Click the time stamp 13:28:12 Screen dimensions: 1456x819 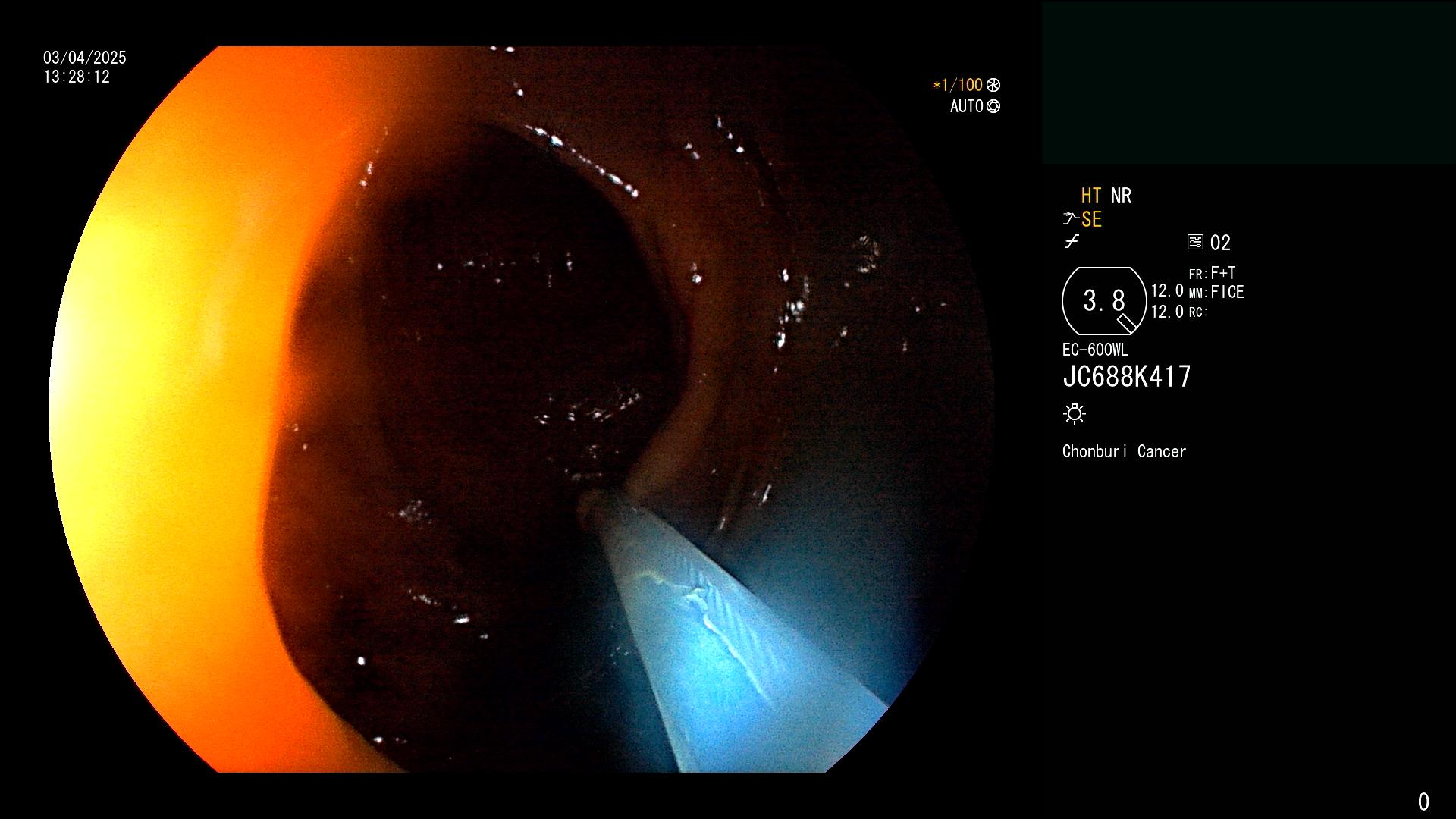coord(77,77)
